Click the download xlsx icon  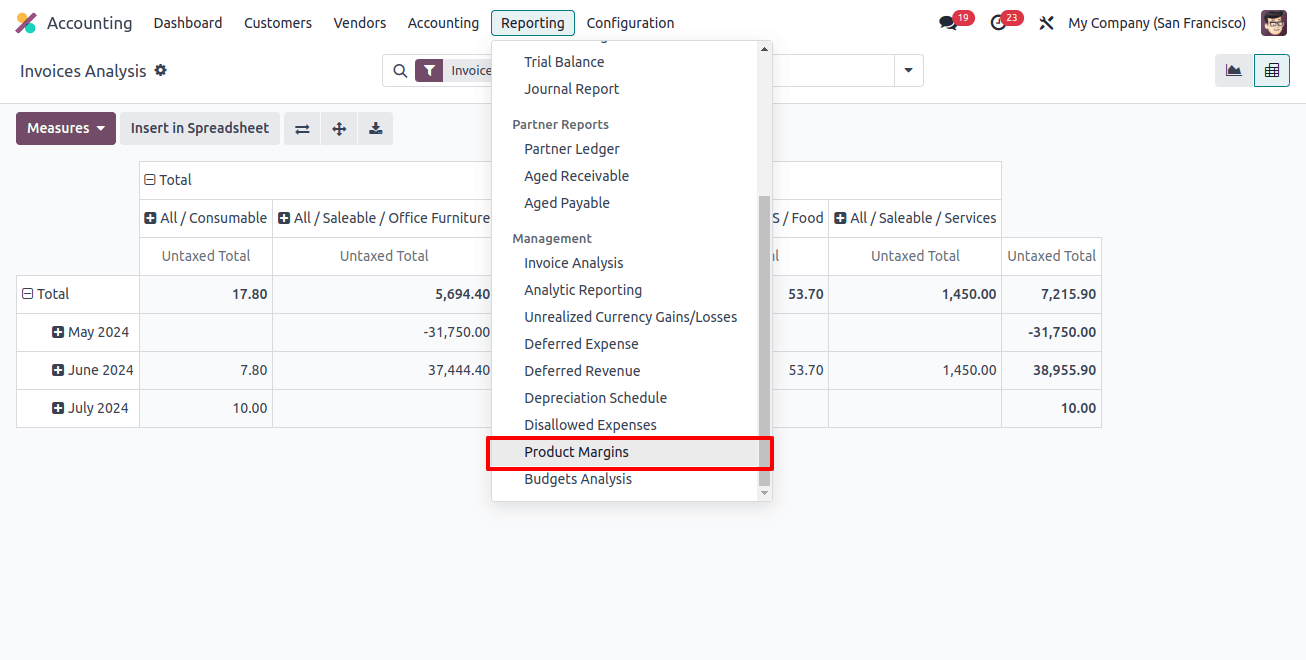pos(375,128)
